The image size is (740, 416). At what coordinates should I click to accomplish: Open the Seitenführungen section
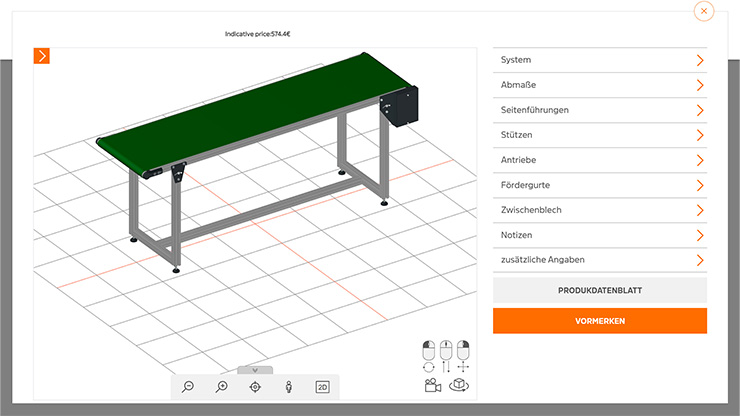click(600, 110)
